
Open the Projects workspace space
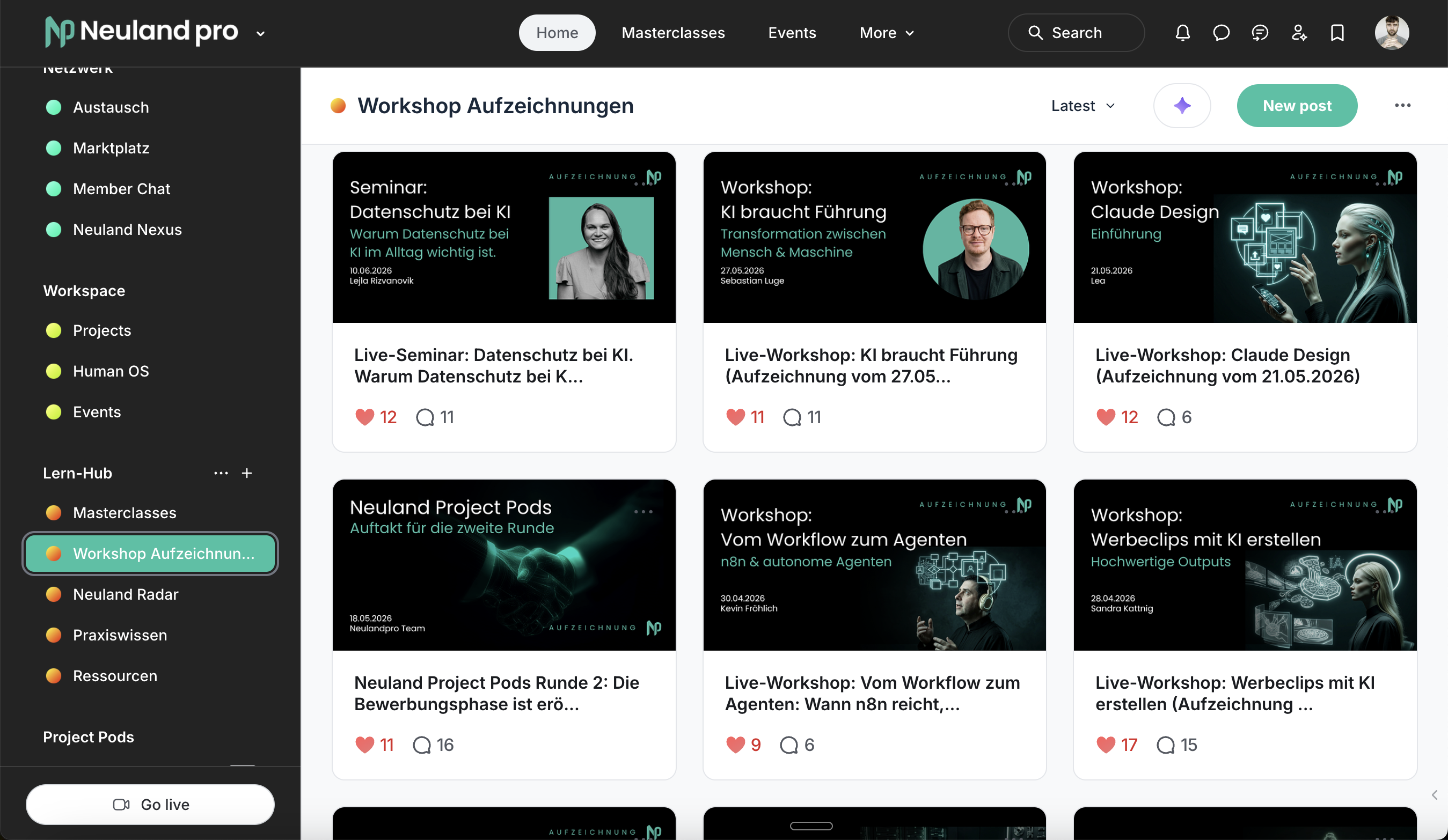[x=149, y=331]
